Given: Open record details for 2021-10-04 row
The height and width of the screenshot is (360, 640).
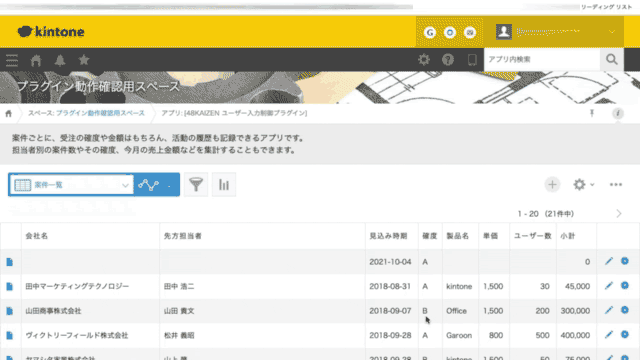Looking at the screenshot, I should click(x=10, y=262).
